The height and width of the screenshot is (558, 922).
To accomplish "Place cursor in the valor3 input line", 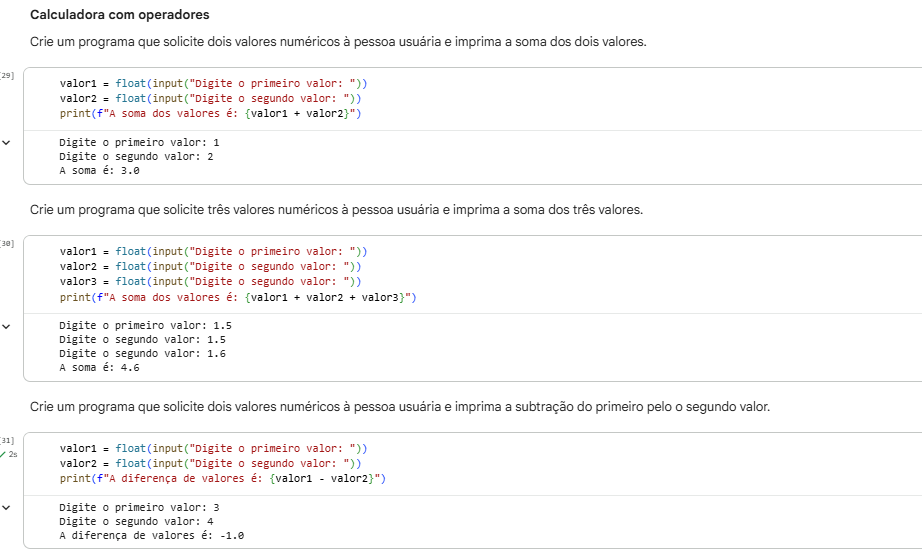I will click(211, 282).
